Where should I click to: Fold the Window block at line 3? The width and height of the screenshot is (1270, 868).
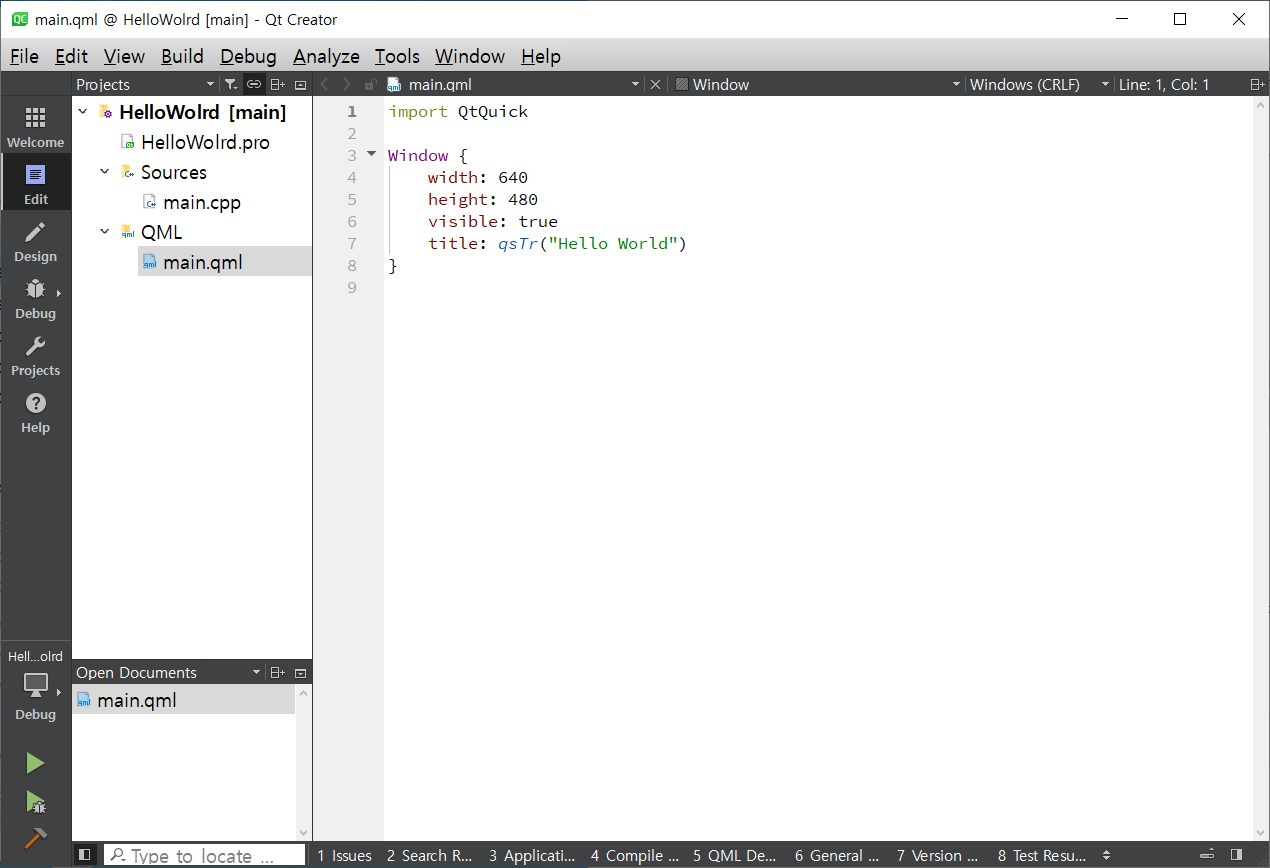point(371,155)
